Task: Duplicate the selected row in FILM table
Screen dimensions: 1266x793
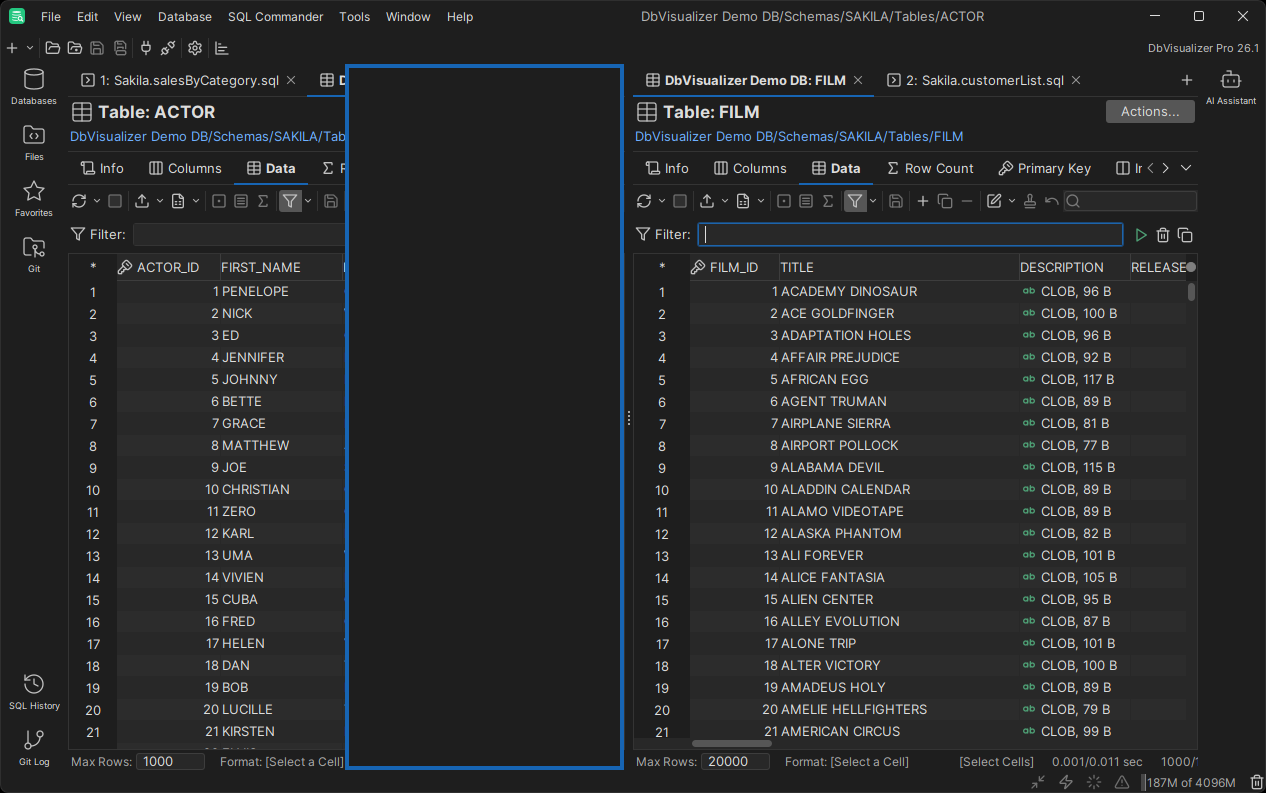Action: [x=945, y=201]
